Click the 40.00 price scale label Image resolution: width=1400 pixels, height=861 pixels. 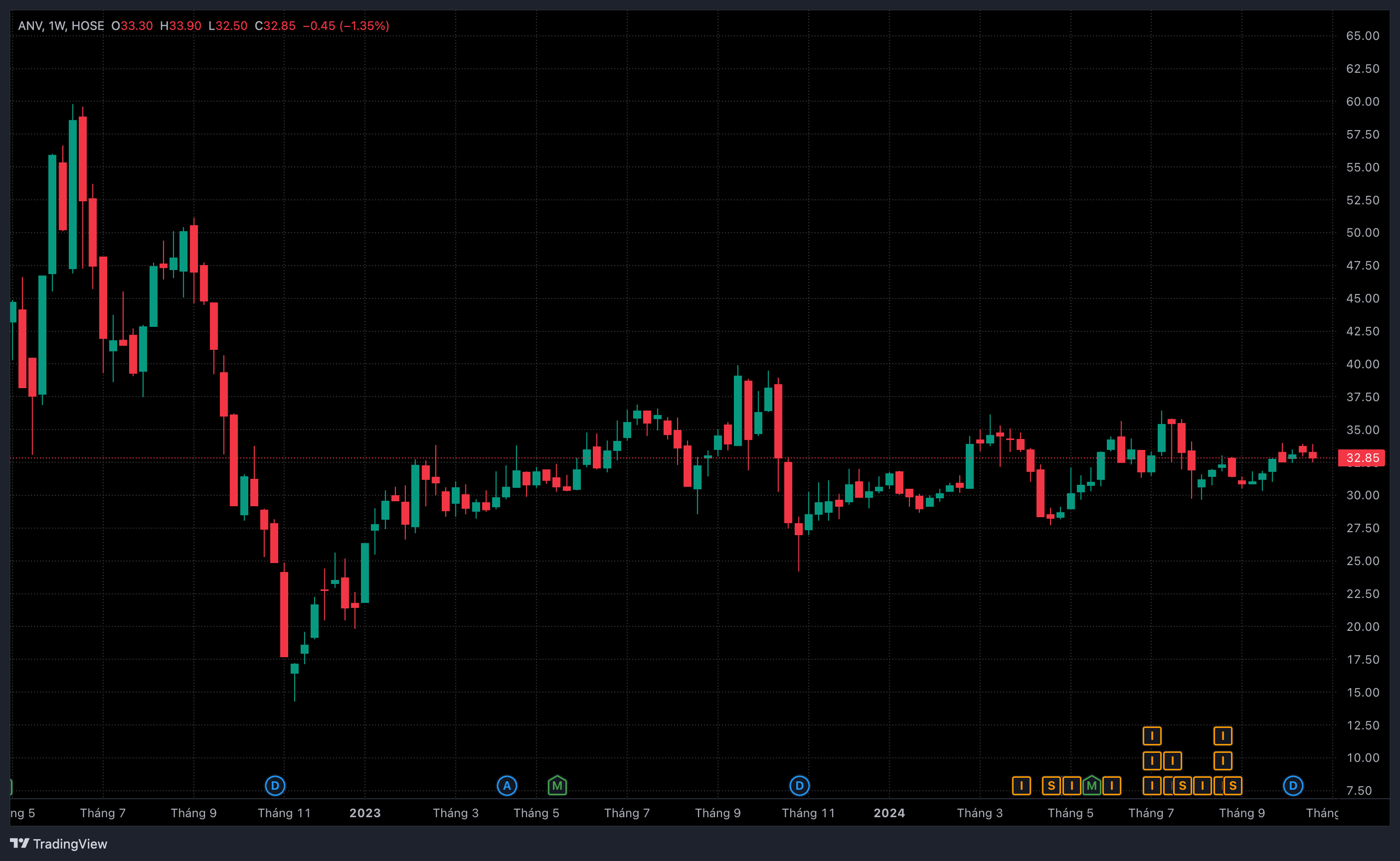pos(1363,364)
